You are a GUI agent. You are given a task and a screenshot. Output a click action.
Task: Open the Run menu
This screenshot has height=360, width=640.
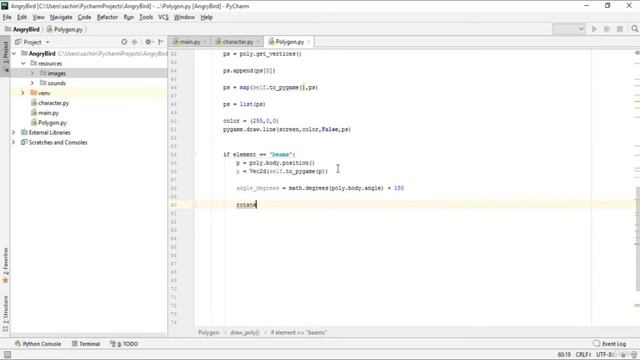(x=129, y=17)
